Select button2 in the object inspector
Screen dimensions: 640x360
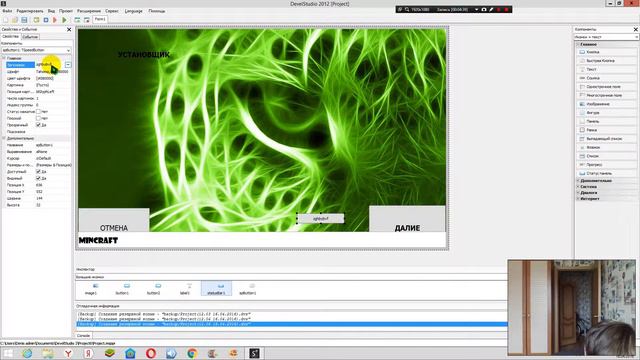pyautogui.click(x=153, y=289)
